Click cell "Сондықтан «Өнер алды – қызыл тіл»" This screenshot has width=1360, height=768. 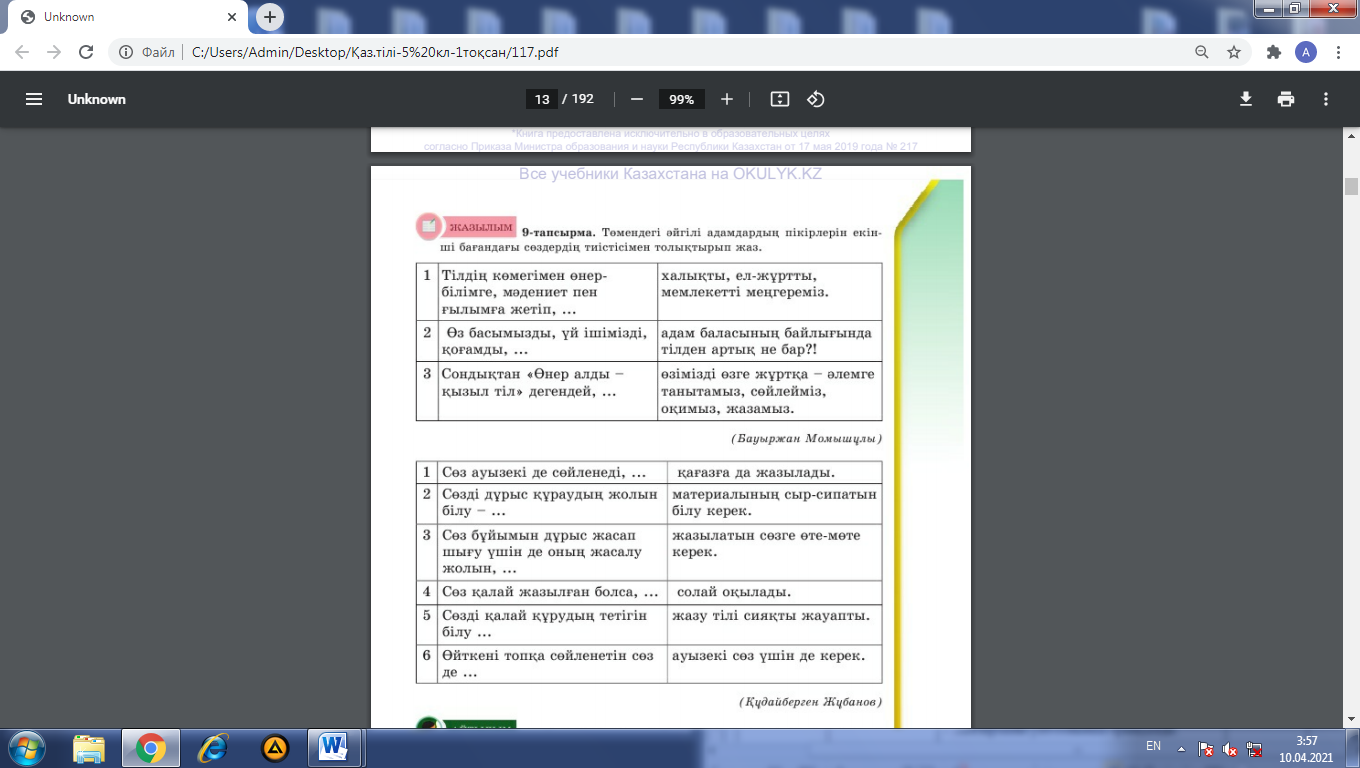click(x=547, y=391)
